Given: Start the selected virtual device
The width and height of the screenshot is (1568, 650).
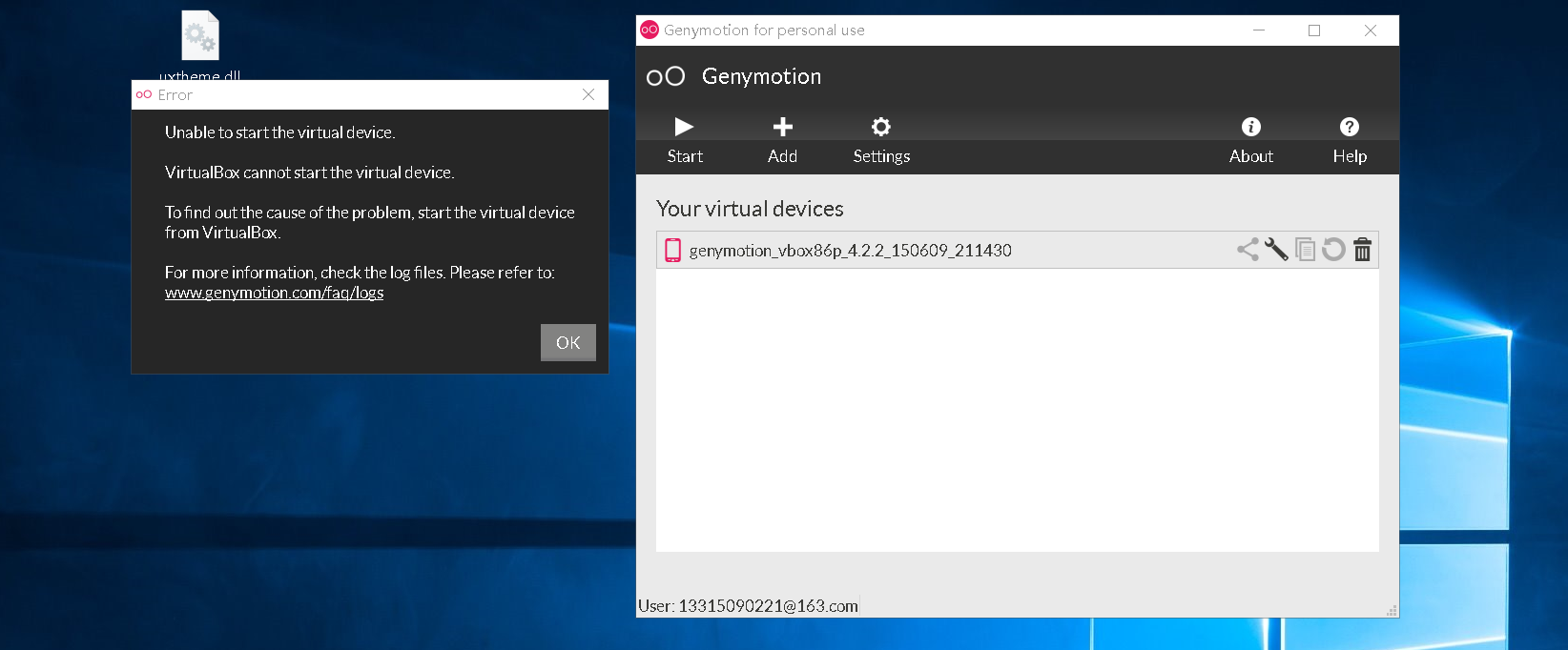Looking at the screenshot, I should coord(685,140).
